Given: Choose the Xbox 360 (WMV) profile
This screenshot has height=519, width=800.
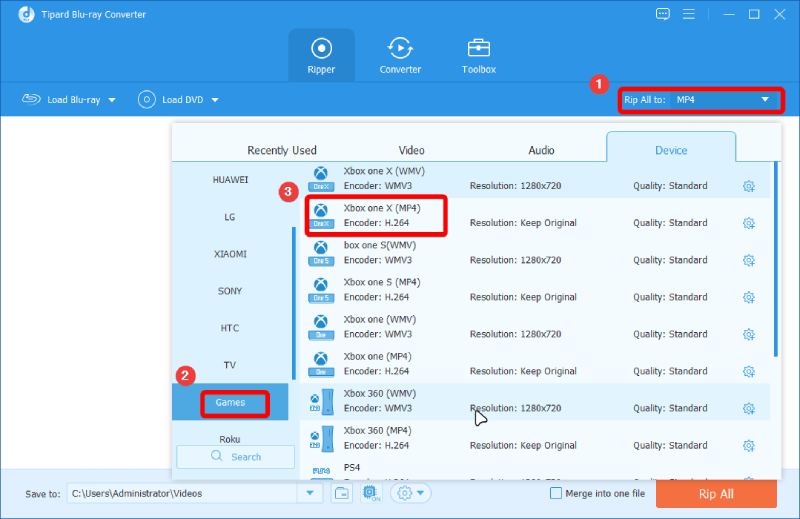Looking at the screenshot, I should click(x=535, y=401).
